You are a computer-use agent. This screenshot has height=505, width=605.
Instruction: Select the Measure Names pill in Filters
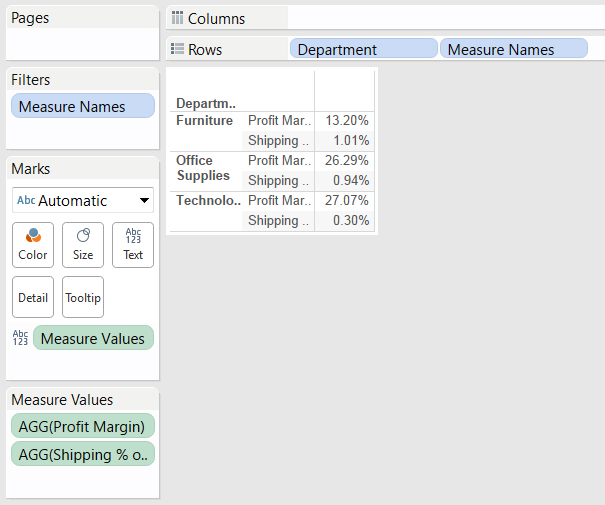coord(83,106)
